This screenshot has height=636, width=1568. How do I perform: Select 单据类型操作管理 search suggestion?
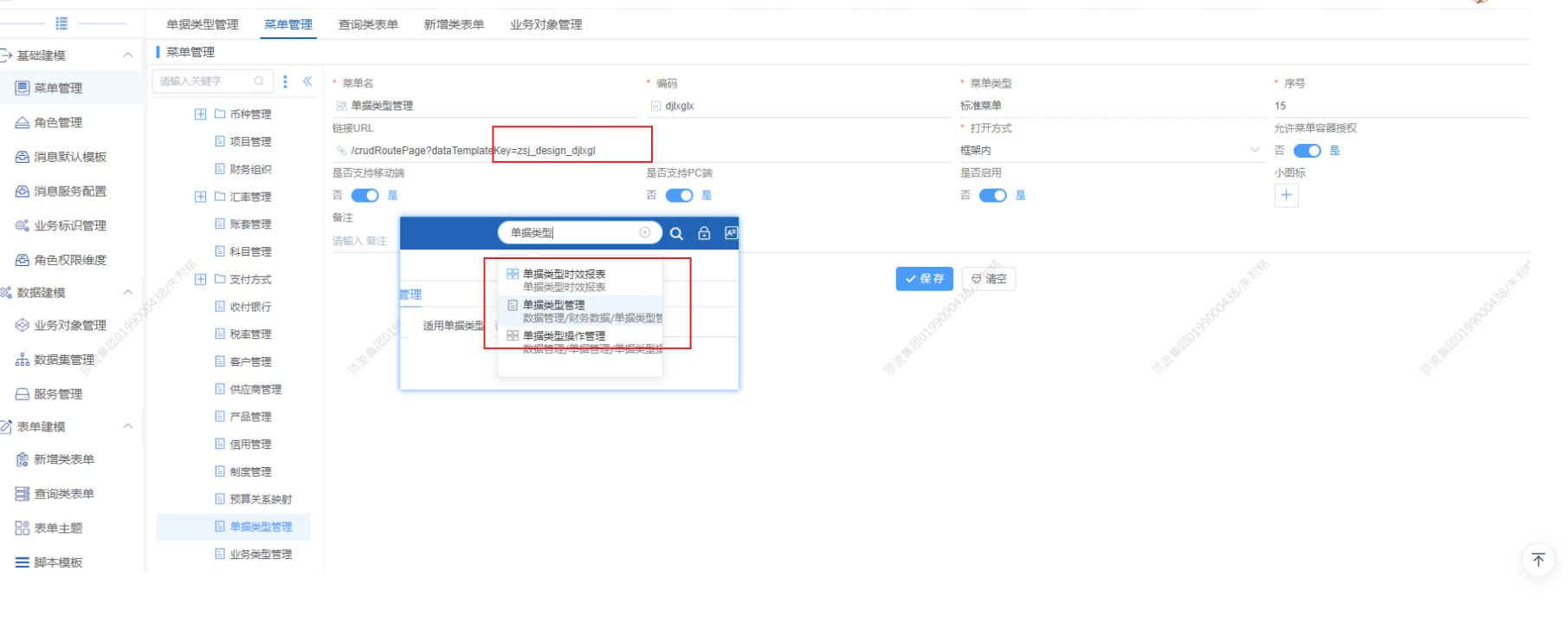point(580,341)
